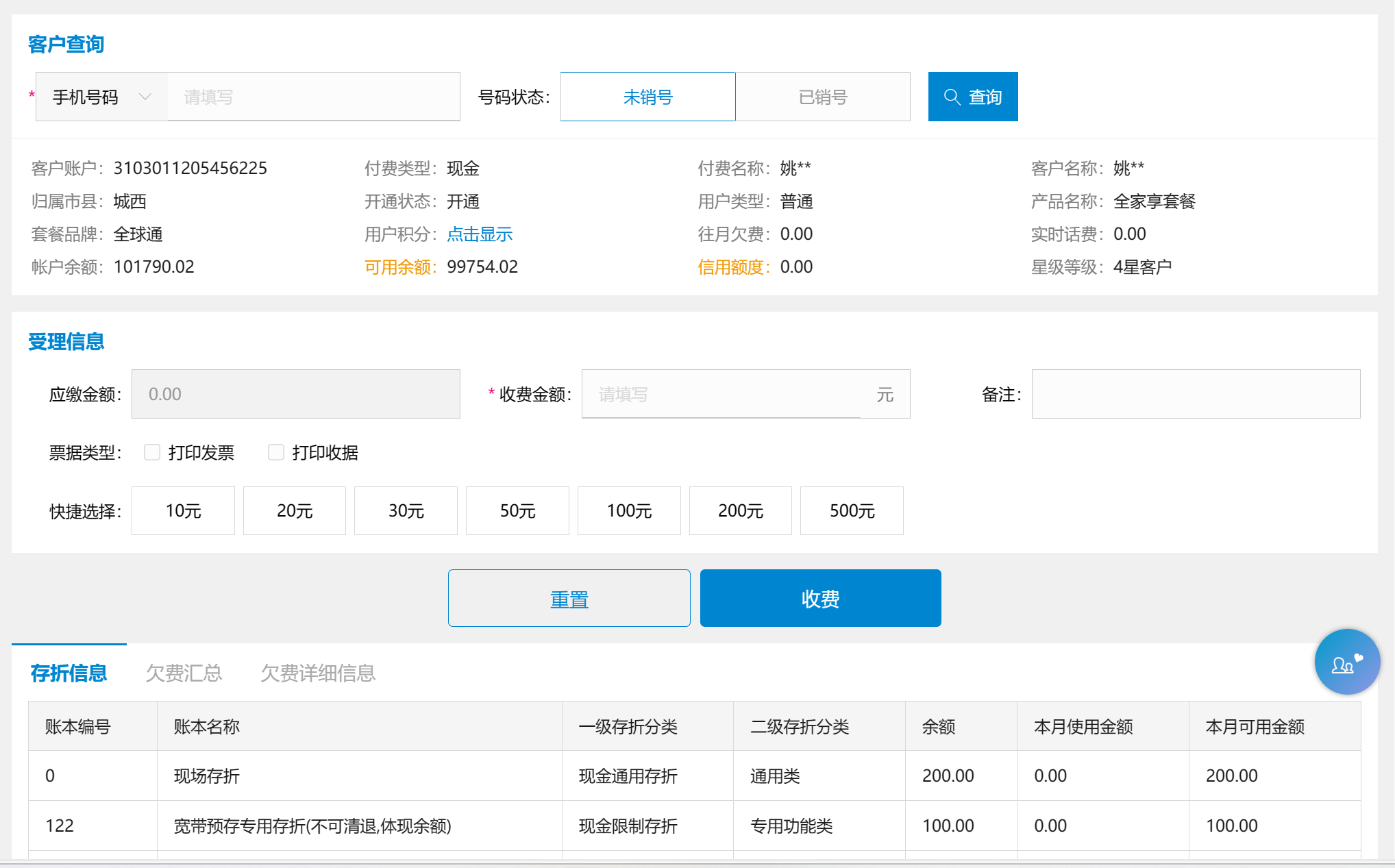The image size is (1395, 868).
Task: Click 归属市县 value 城西
Action: pos(129,201)
